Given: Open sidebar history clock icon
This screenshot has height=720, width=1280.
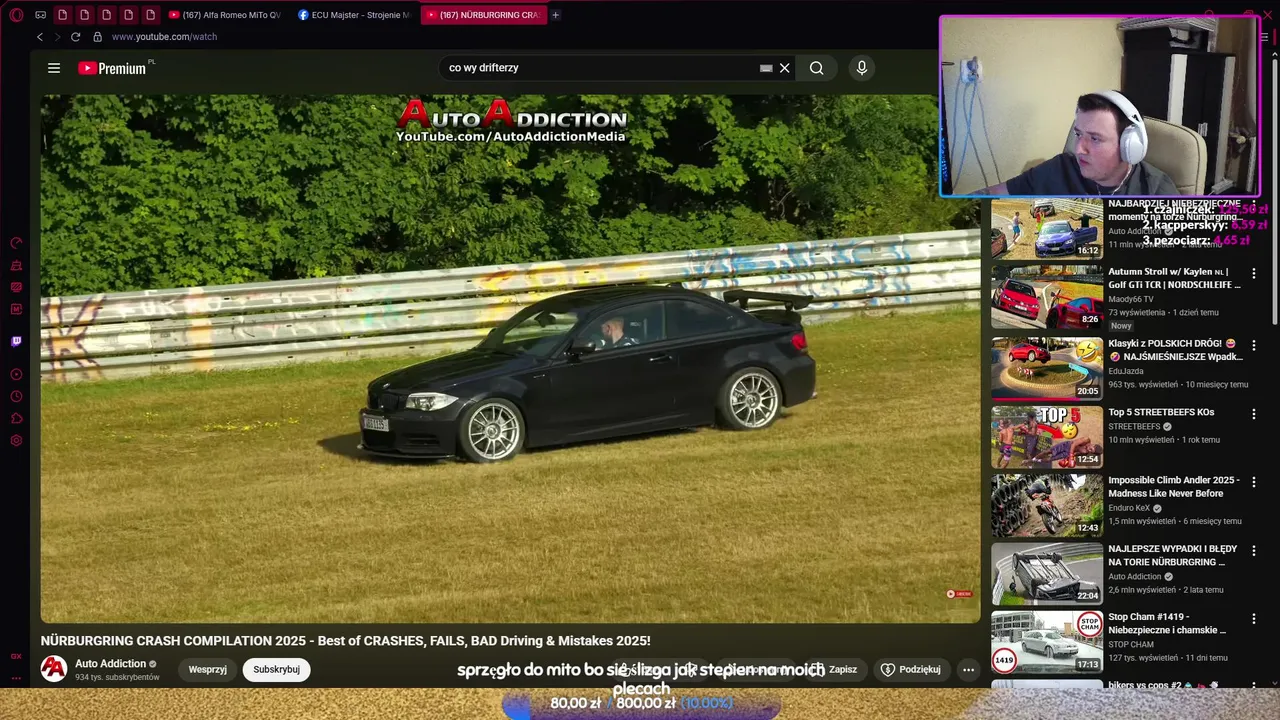Looking at the screenshot, I should 16,396.
